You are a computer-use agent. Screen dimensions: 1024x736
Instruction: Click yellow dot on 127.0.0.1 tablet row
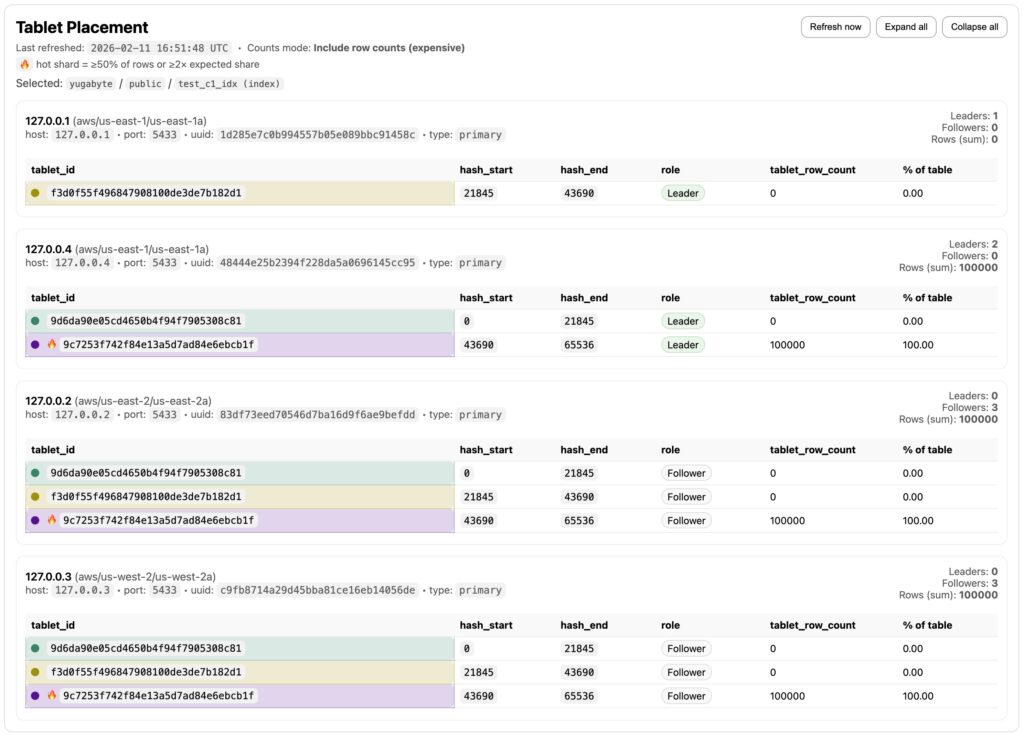click(36, 193)
